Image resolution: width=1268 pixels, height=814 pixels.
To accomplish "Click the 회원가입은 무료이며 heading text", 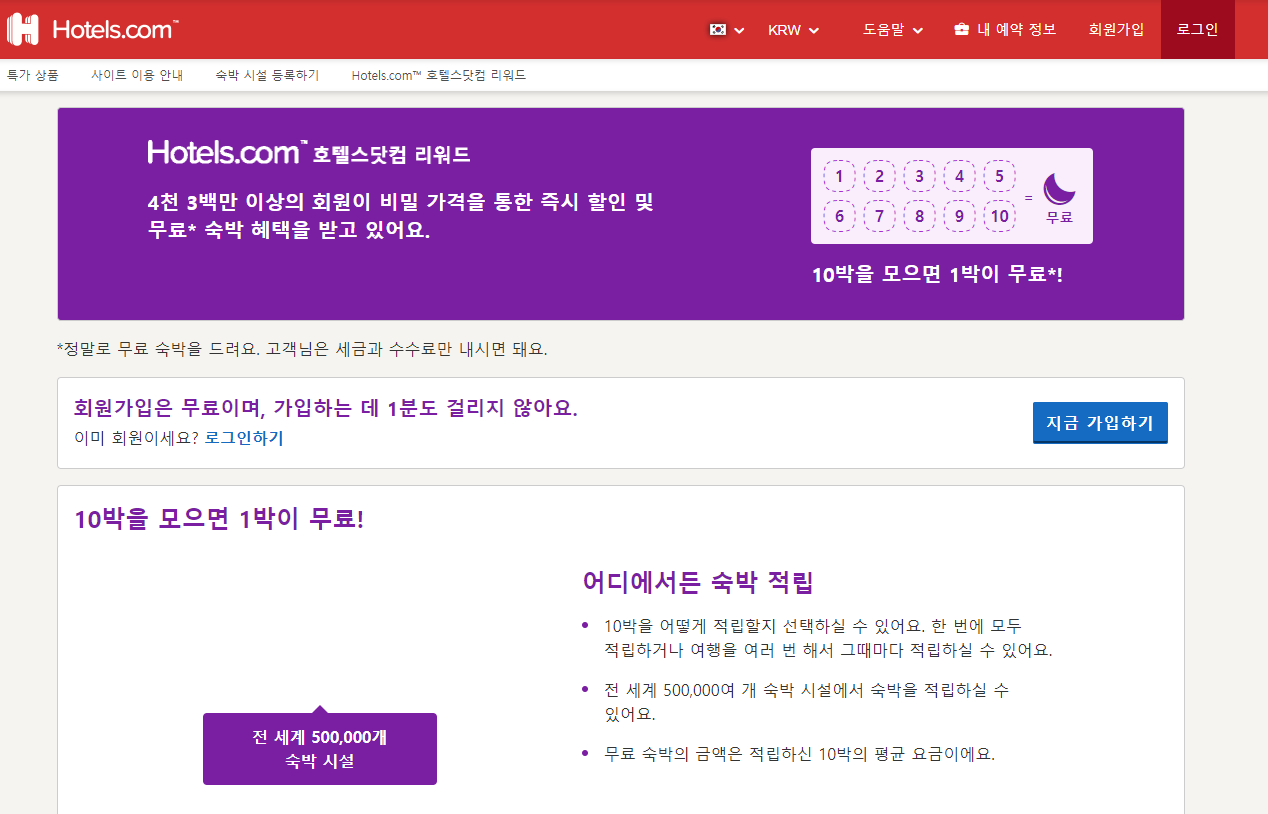I will point(326,408).
